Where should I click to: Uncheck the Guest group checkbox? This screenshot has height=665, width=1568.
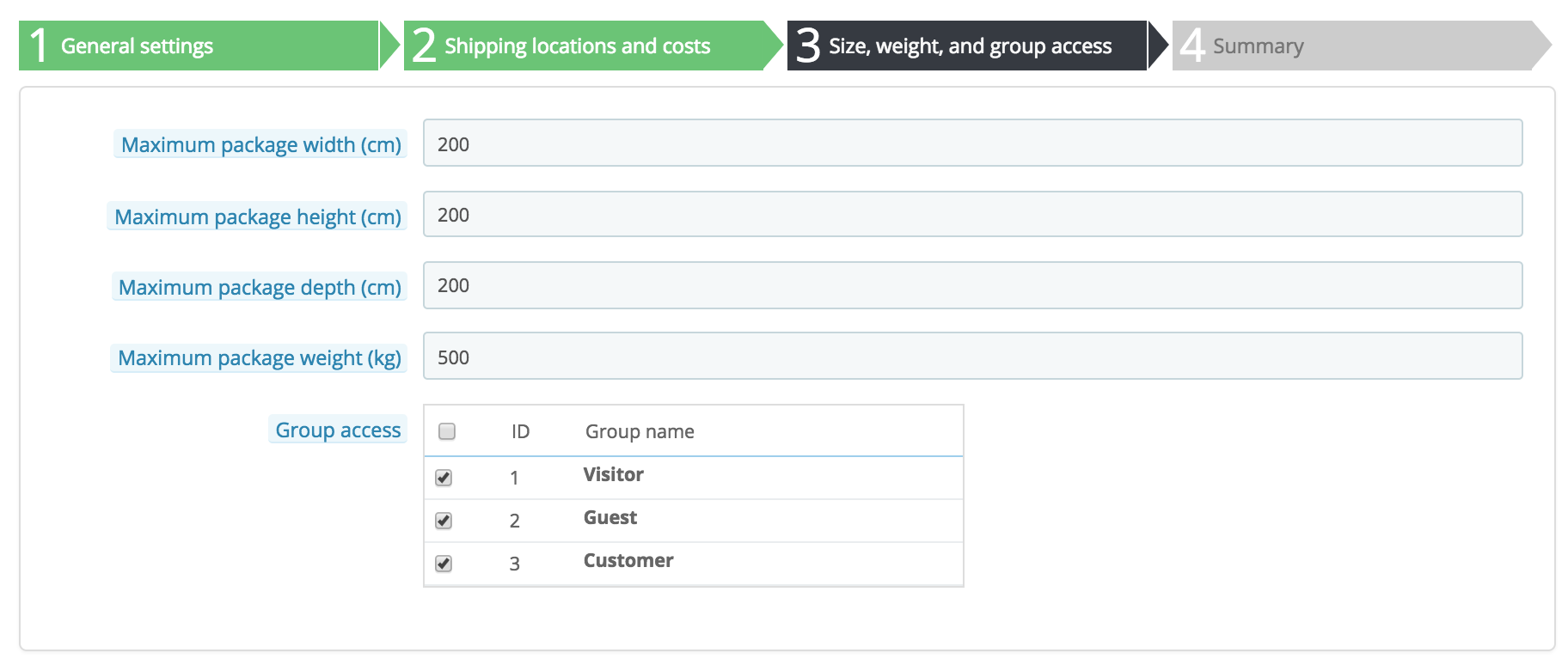point(444,521)
